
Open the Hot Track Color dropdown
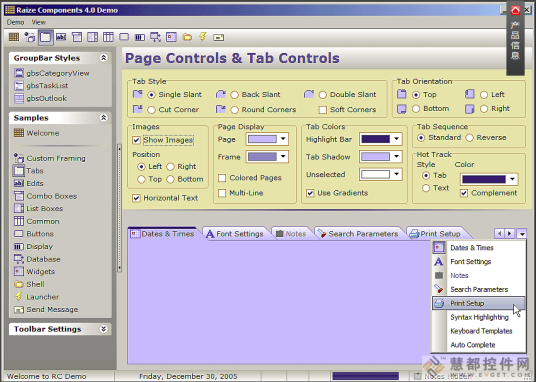[512, 179]
